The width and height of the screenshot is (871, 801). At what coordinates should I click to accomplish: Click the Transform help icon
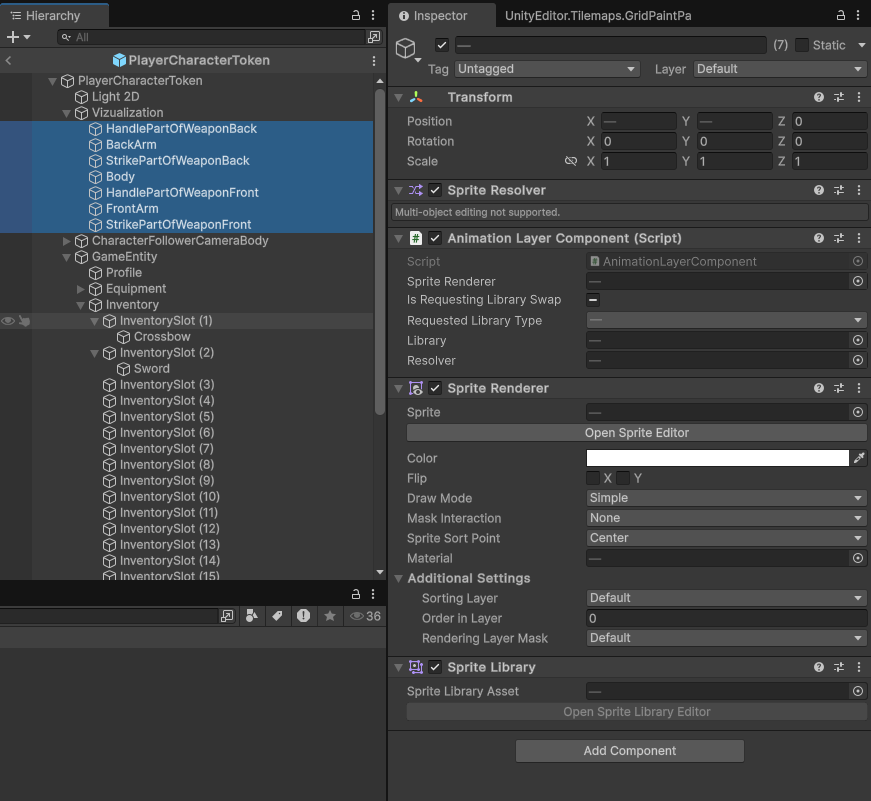click(x=818, y=97)
